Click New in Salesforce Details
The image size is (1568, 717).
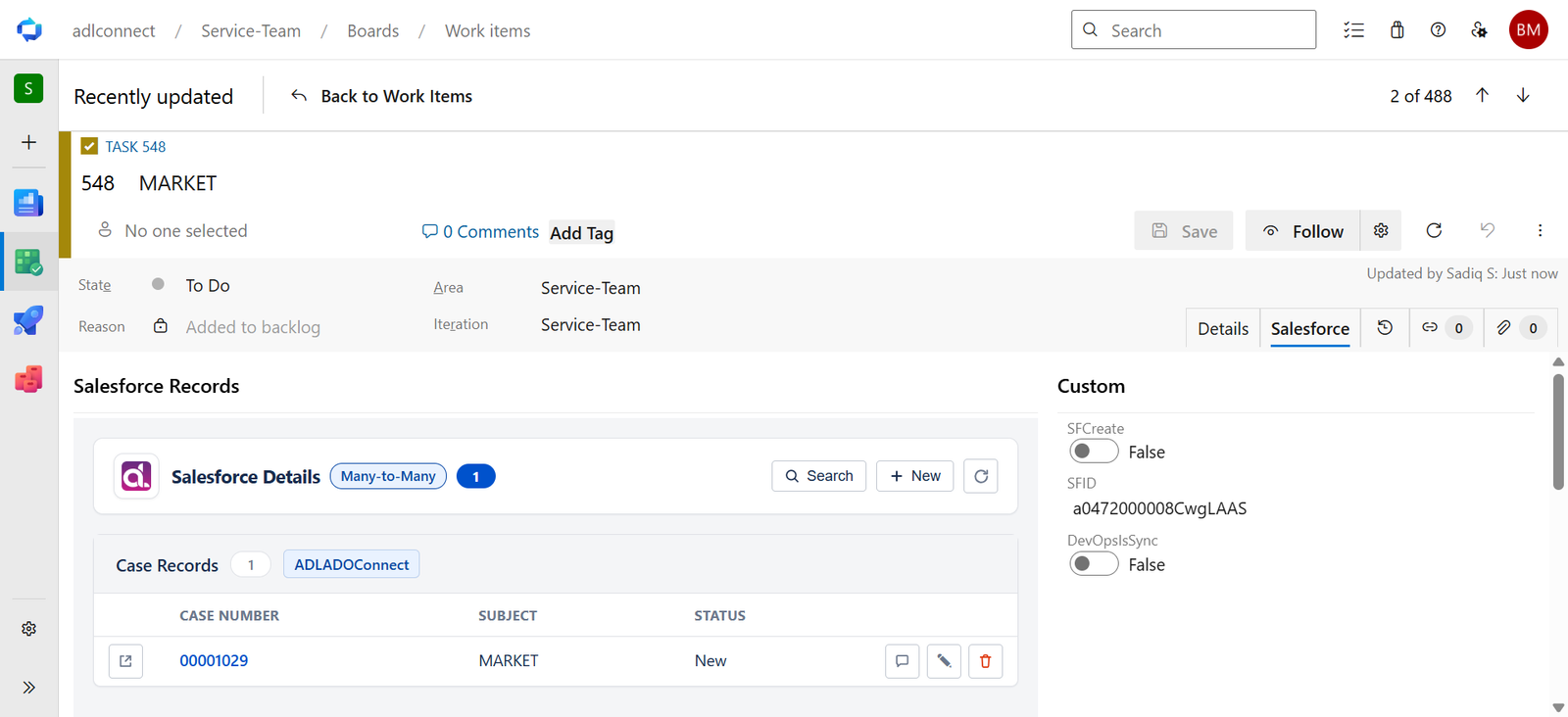click(x=915, y=476)
